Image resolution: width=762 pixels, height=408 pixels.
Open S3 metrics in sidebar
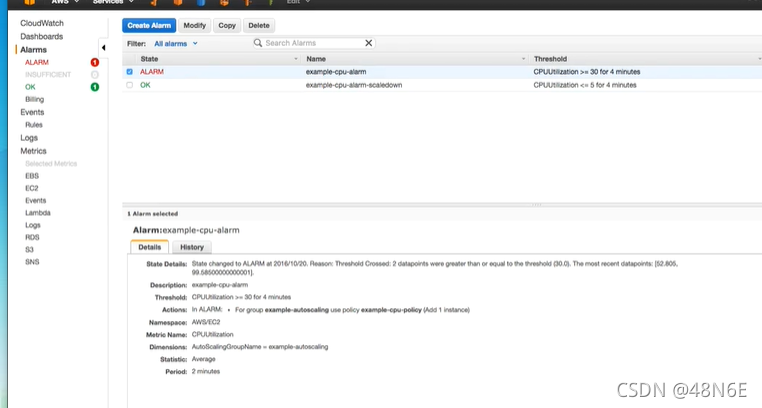tap(29, 250)
